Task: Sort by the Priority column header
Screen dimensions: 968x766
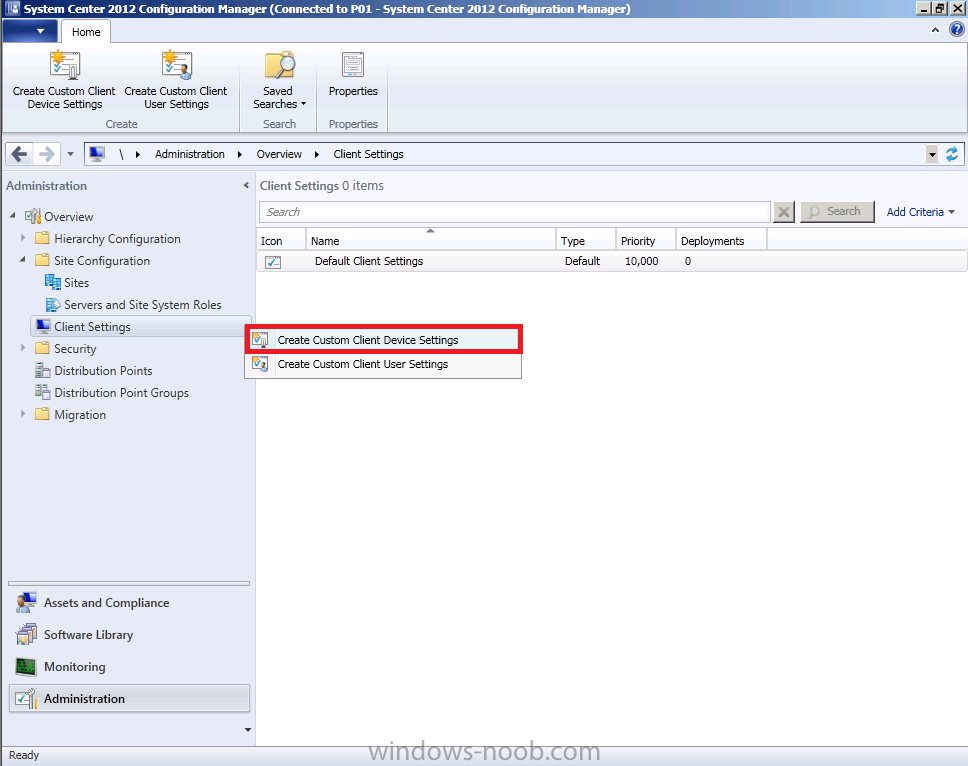Action: 646,240
